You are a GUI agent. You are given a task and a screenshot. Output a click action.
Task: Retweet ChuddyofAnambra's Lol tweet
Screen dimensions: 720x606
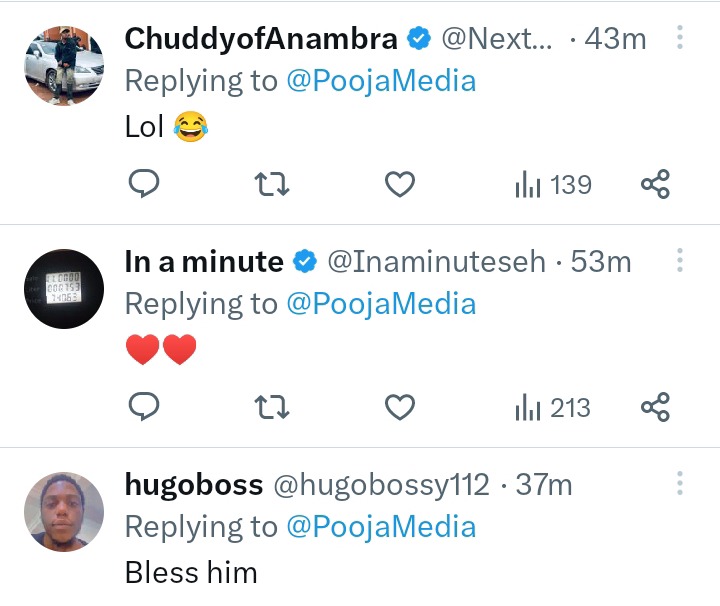[x=272, y=185]
